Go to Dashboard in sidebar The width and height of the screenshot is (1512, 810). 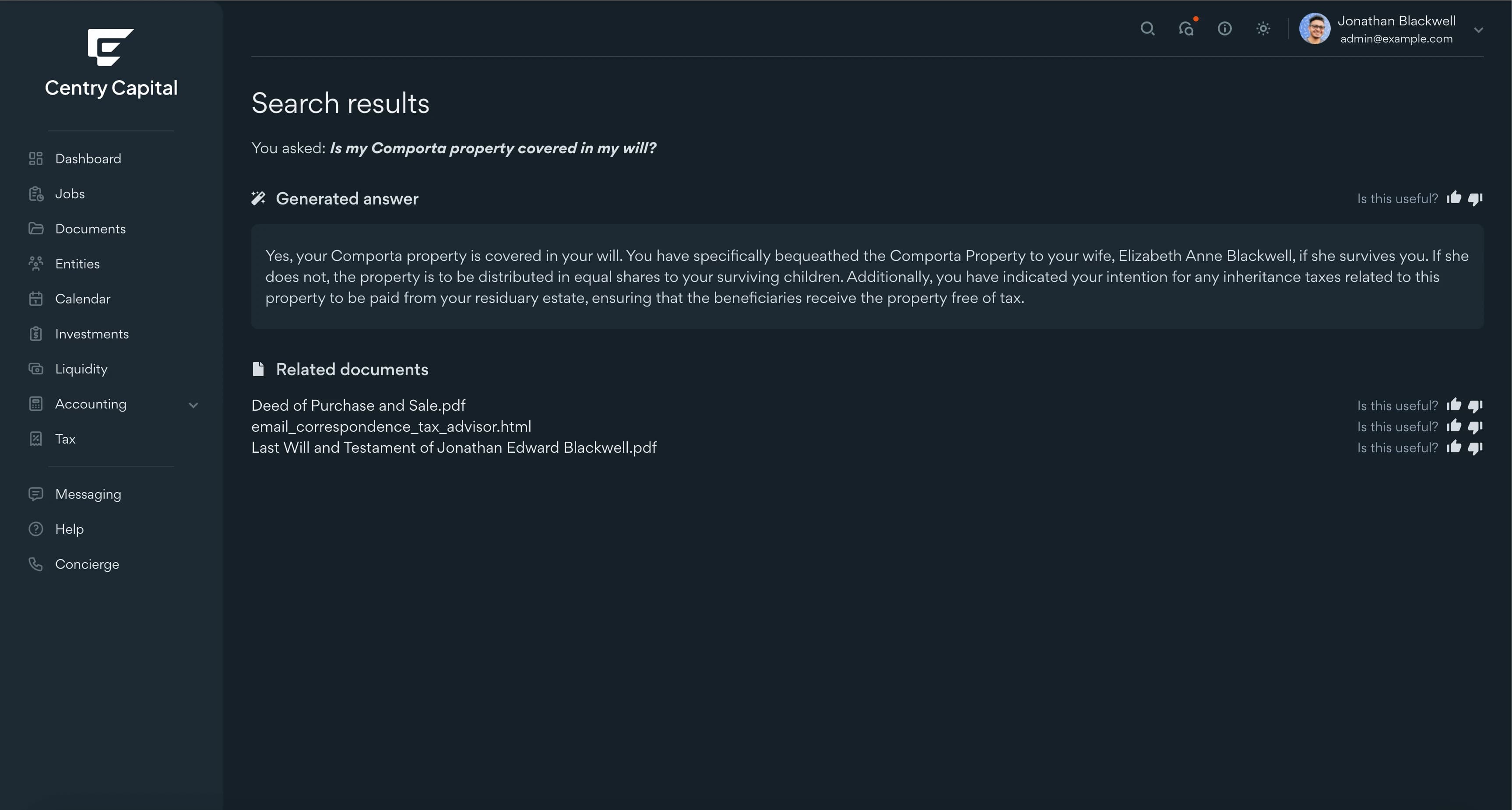(88, 158)
